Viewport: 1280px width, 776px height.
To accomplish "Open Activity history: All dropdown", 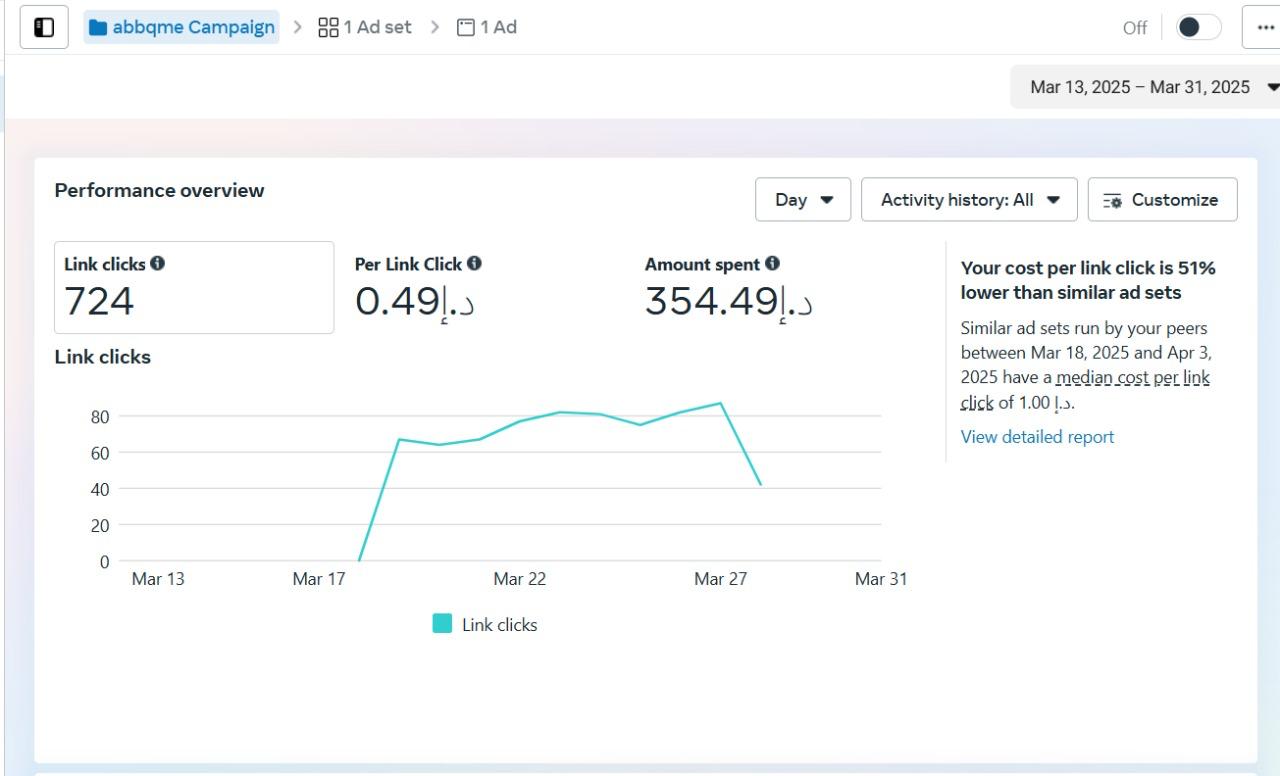I will tap(969, 200).
